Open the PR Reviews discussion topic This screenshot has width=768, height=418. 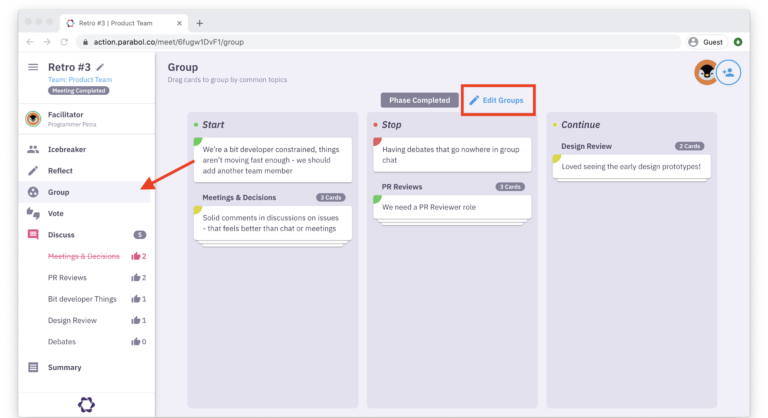tap(67, 277)
